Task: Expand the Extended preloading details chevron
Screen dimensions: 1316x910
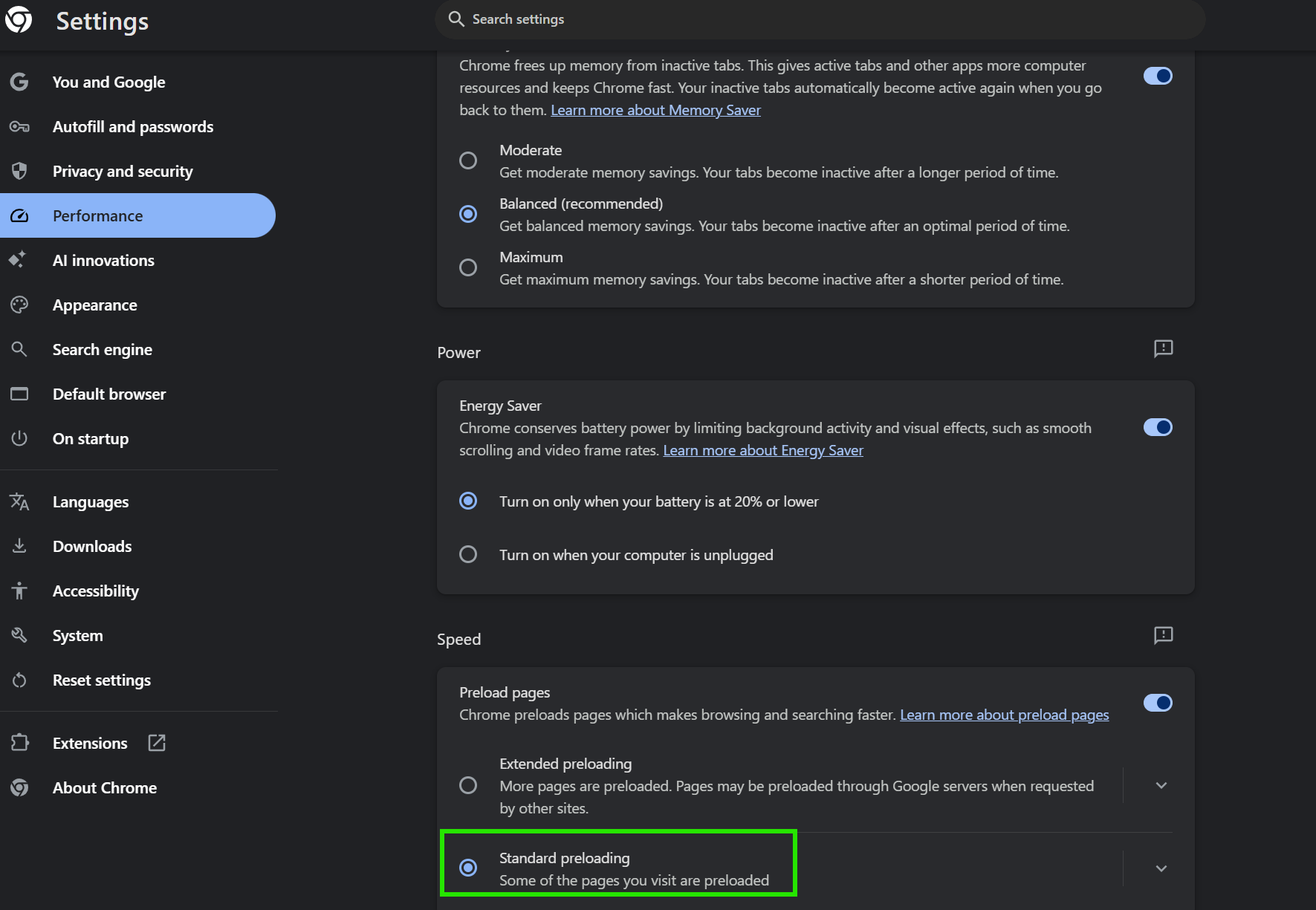Action: pyautogui.click(x=1161, y=785)
